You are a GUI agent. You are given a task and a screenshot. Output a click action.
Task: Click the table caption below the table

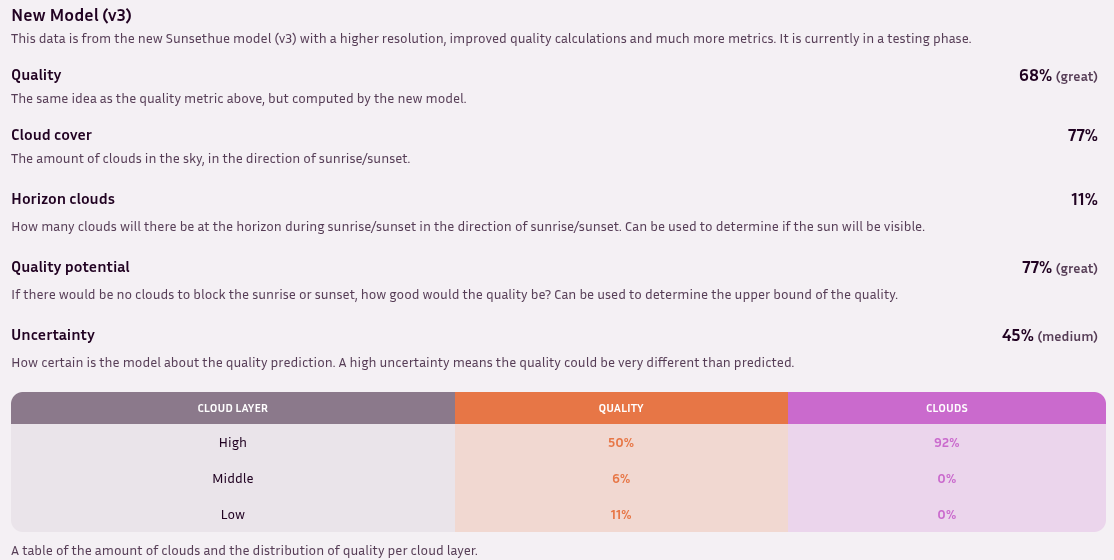pyautogui.click(x=244, y=550)
